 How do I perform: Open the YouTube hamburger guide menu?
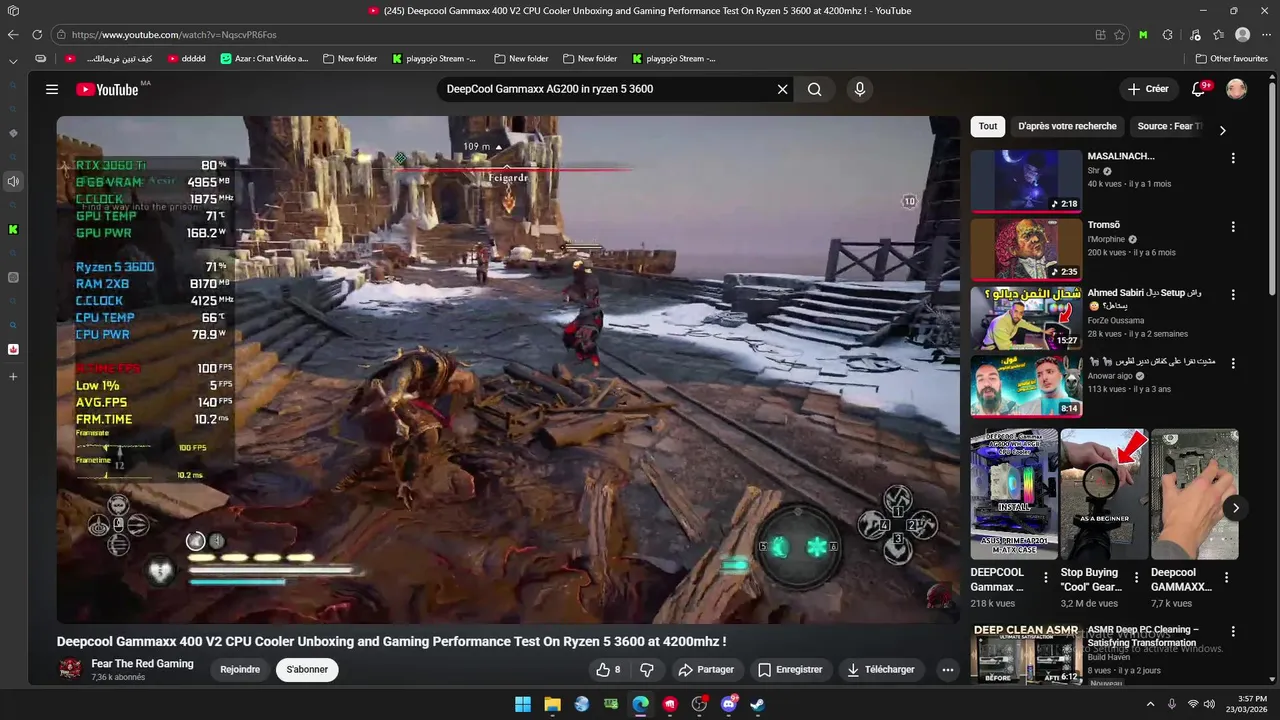[52, 89]
